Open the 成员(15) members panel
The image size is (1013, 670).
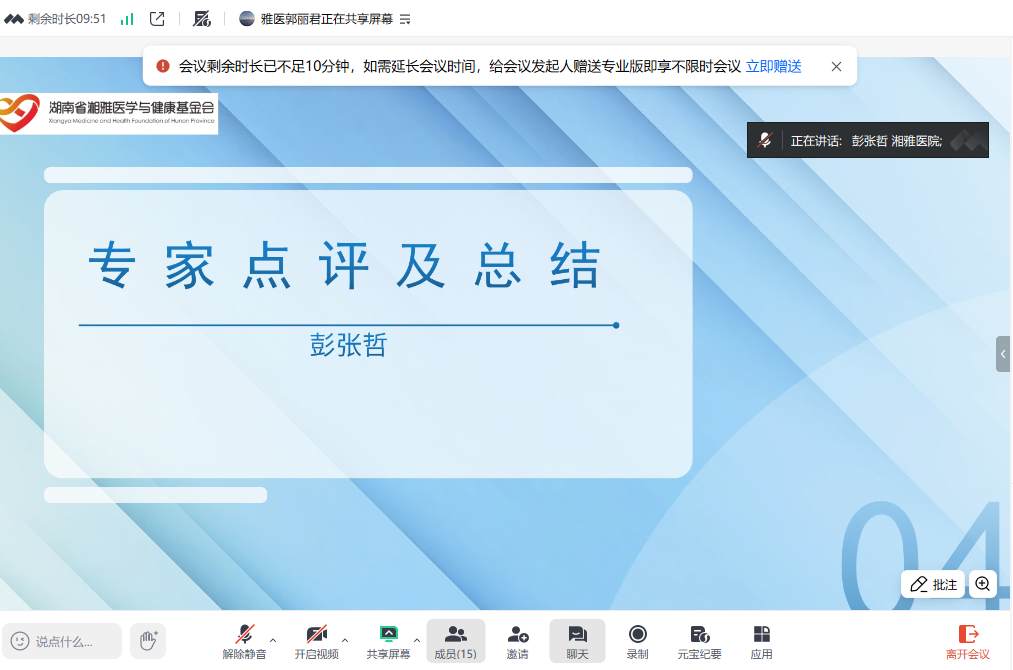point(455,640)
